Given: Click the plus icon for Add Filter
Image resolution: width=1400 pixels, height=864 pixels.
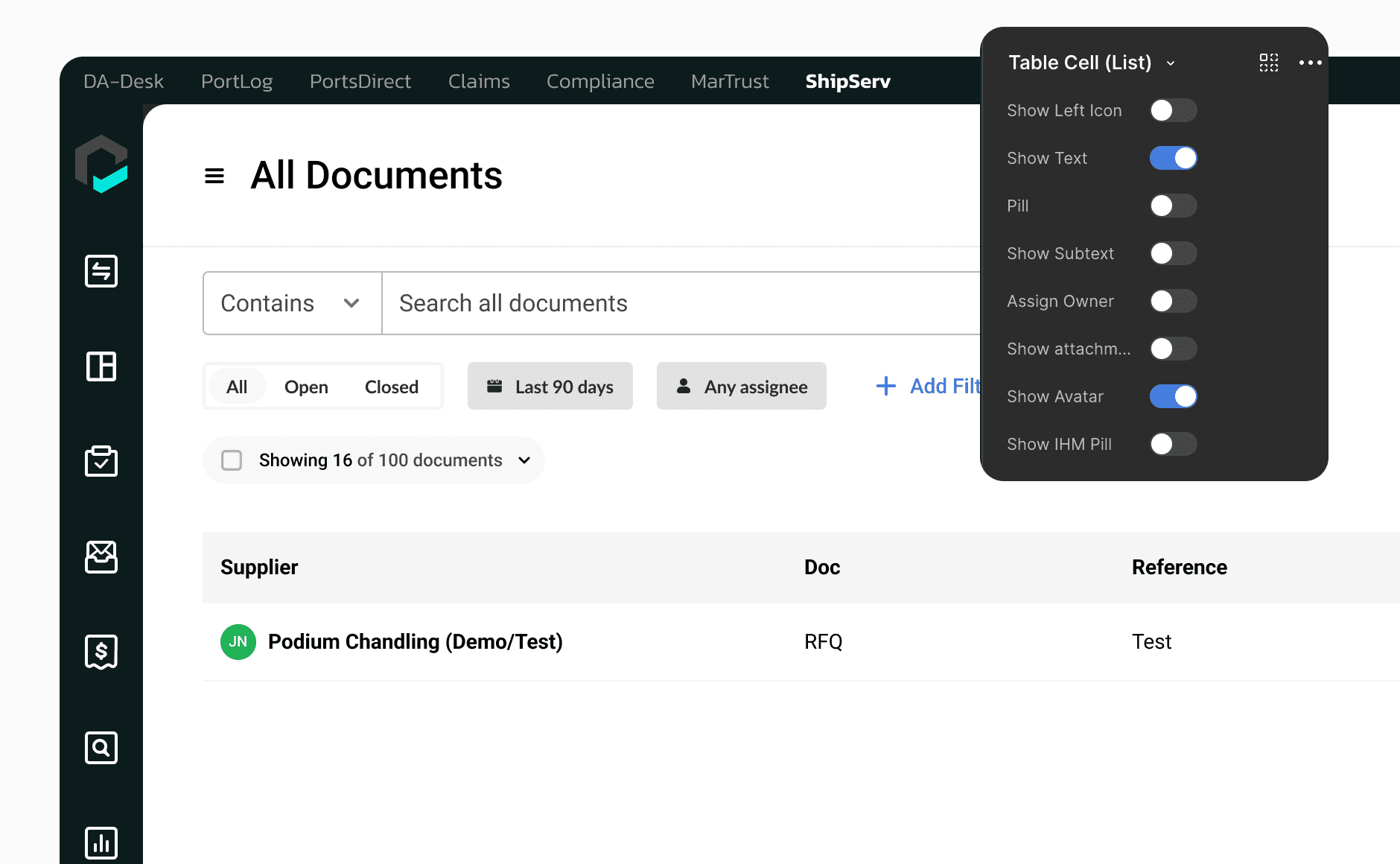Looking at the screenshot, I should 886,386.
